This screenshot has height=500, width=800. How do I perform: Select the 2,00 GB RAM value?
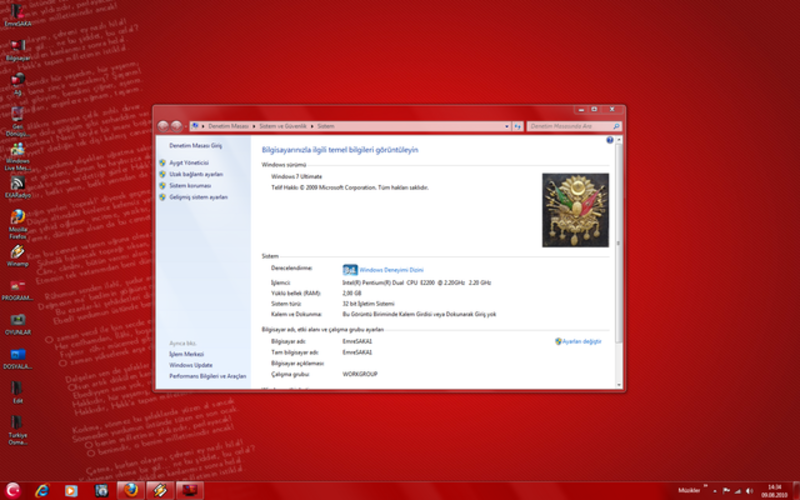click(x=352, y=293)
